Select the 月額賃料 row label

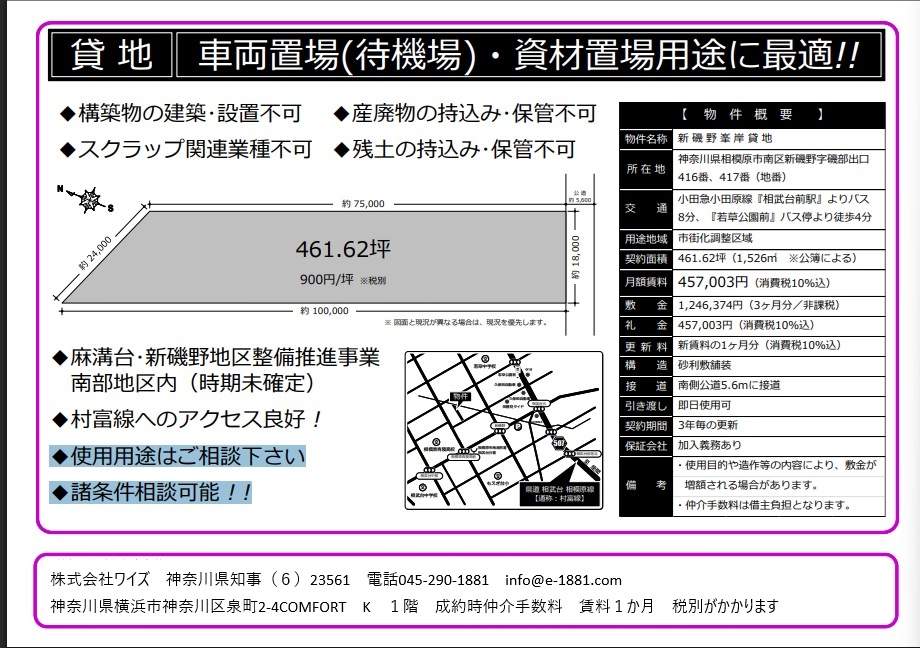(x=646, y=283)
